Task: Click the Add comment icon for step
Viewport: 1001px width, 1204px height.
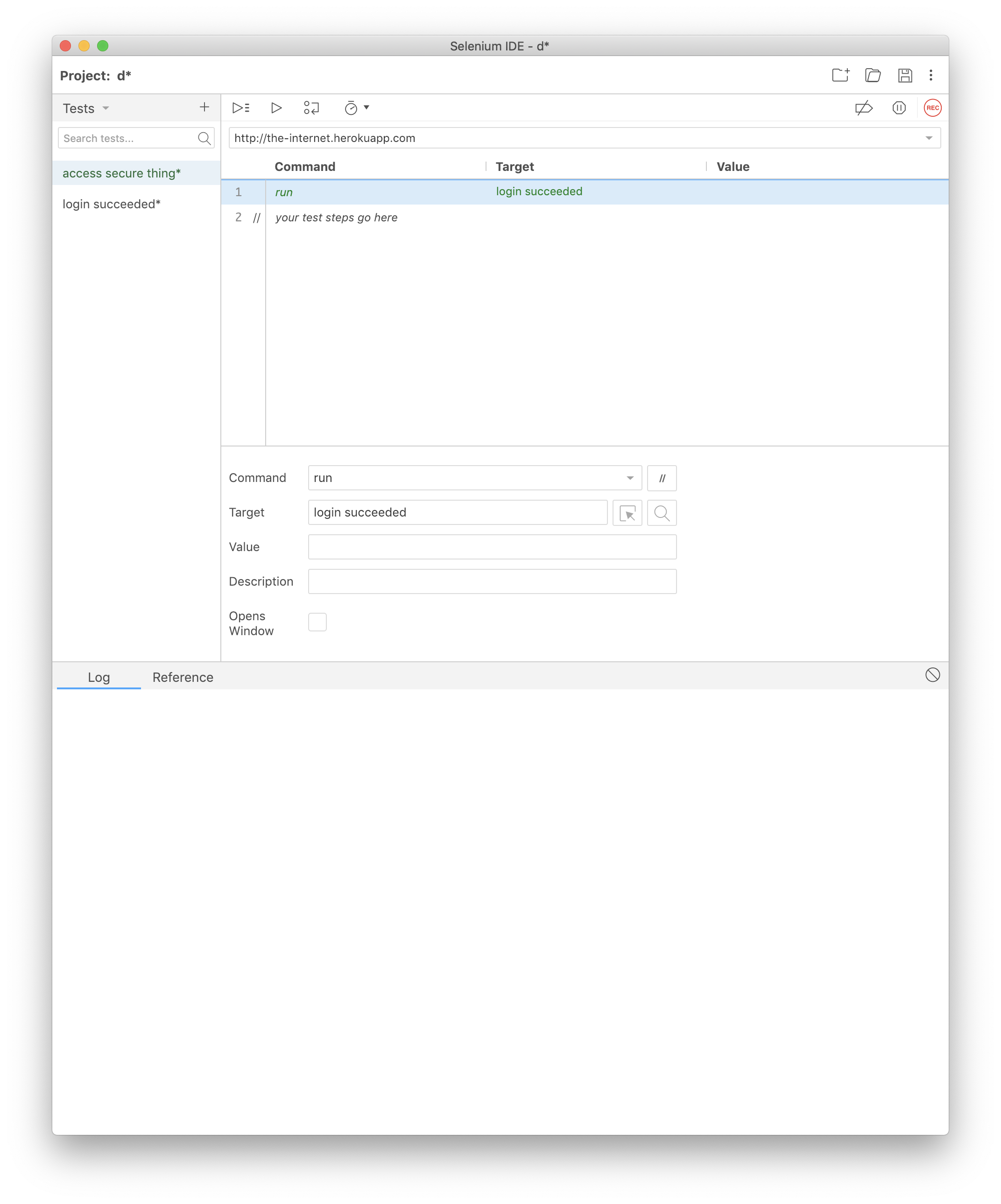Action: pos(662,478)
